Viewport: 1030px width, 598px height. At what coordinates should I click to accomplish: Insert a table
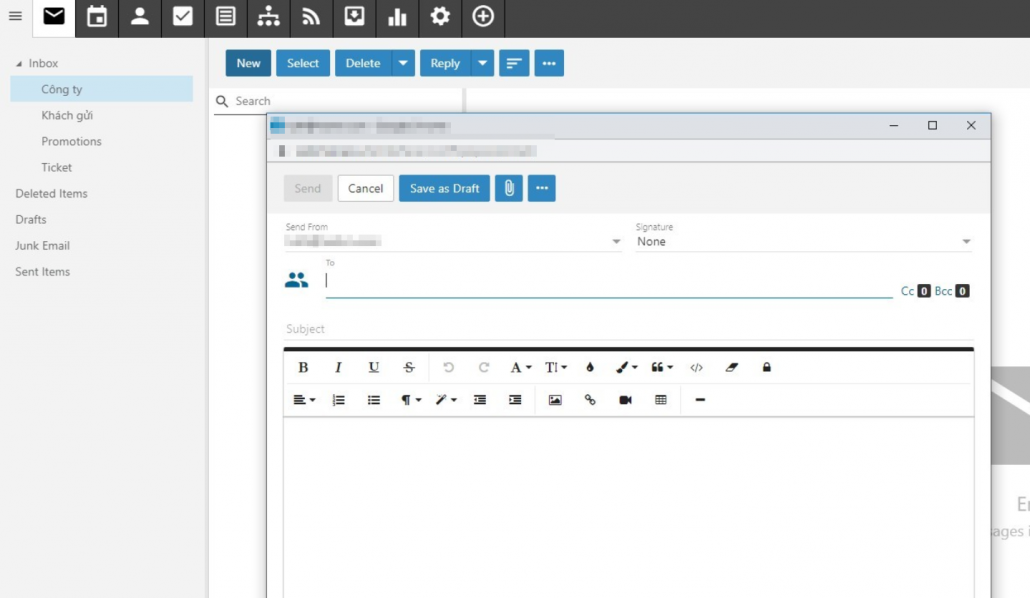661,400
